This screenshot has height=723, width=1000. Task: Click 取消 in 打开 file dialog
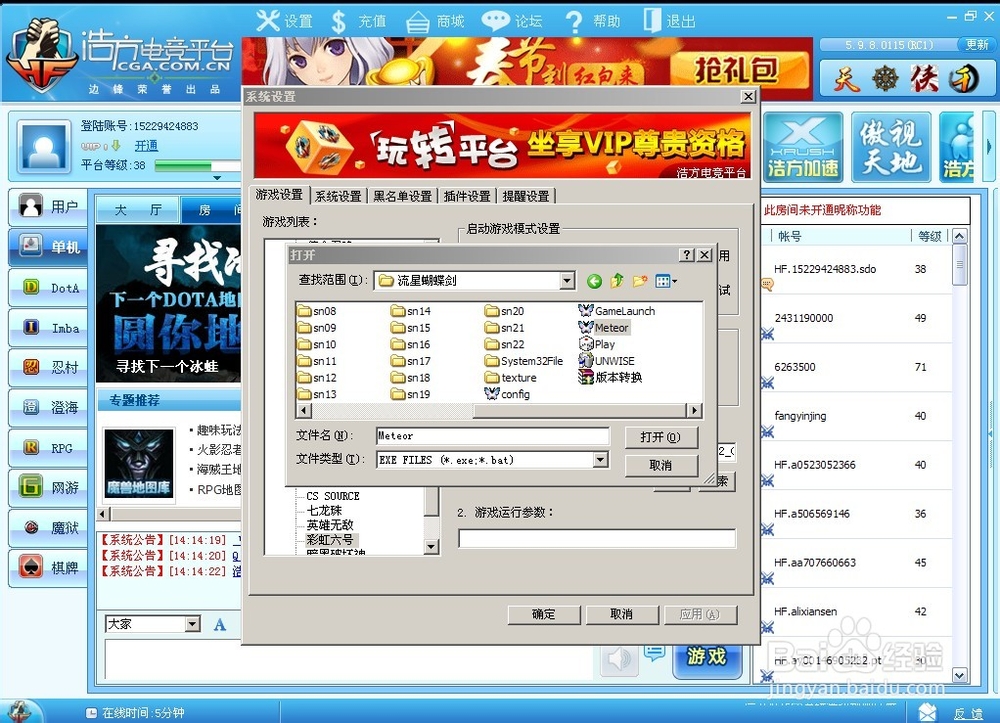coord(661,465)
